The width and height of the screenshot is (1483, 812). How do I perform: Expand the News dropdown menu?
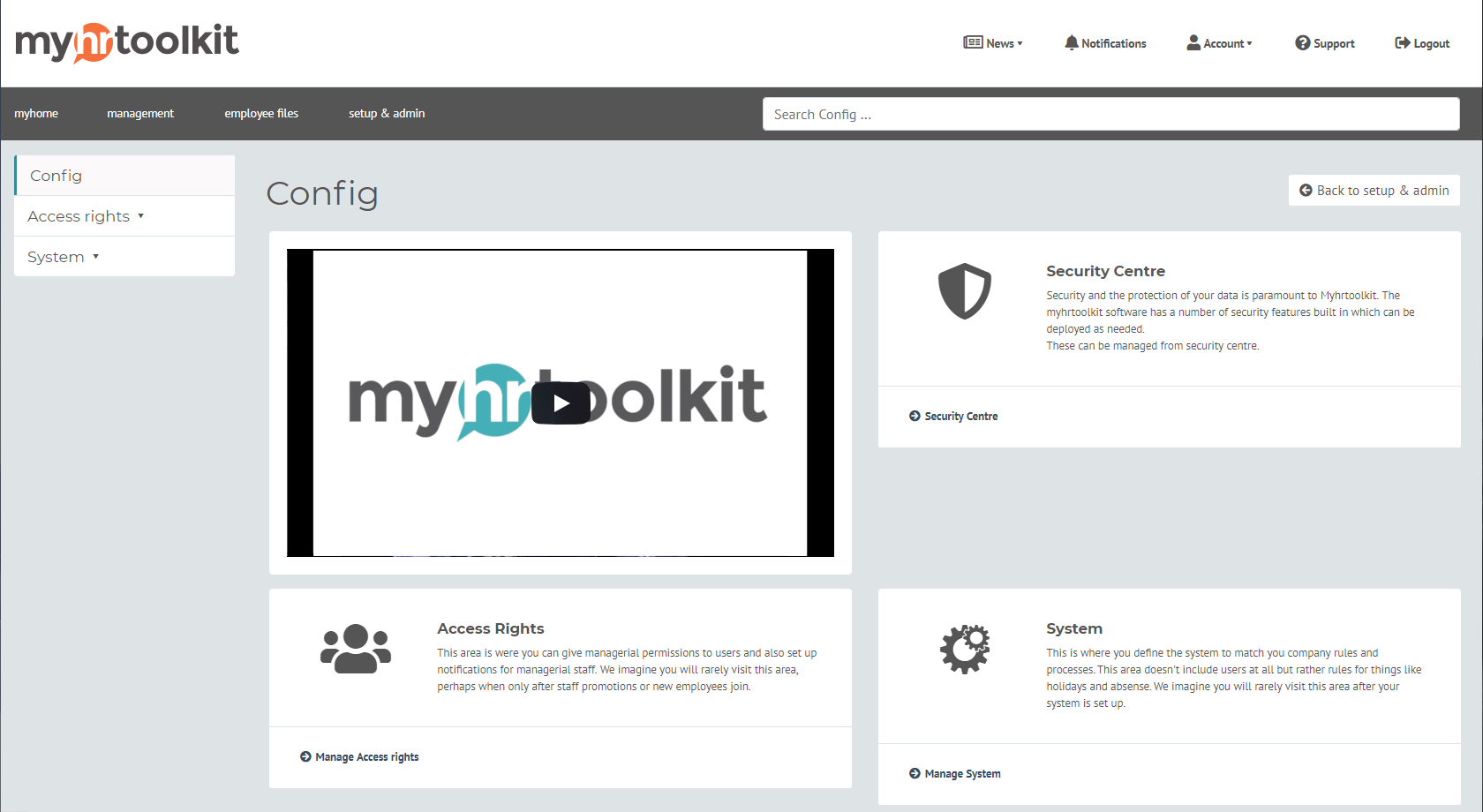click(993, 43)
